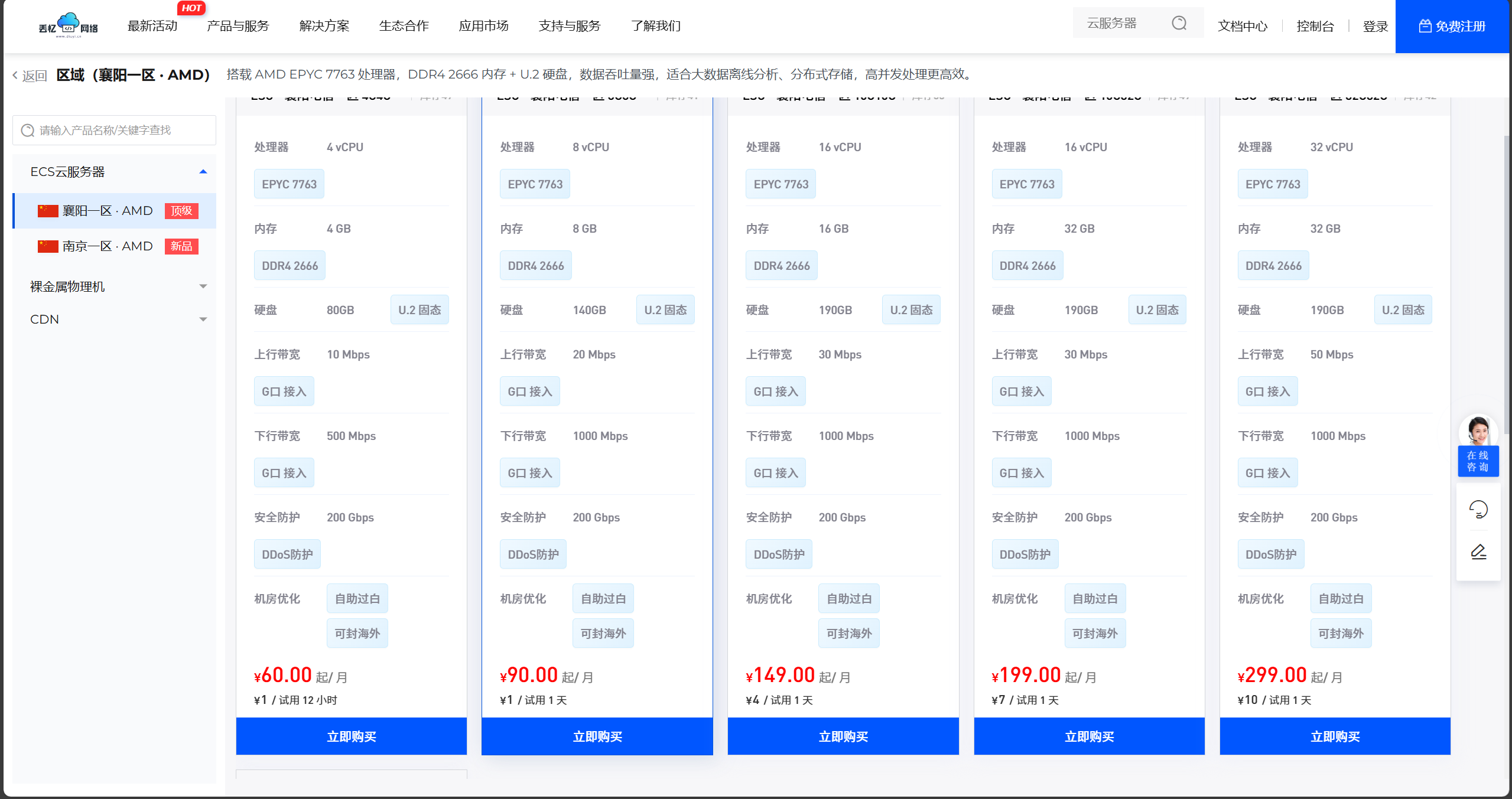Click the gift icon on 免费注册 button
This screenshot has width=1512, height=799.
[x=1425, y=26]
